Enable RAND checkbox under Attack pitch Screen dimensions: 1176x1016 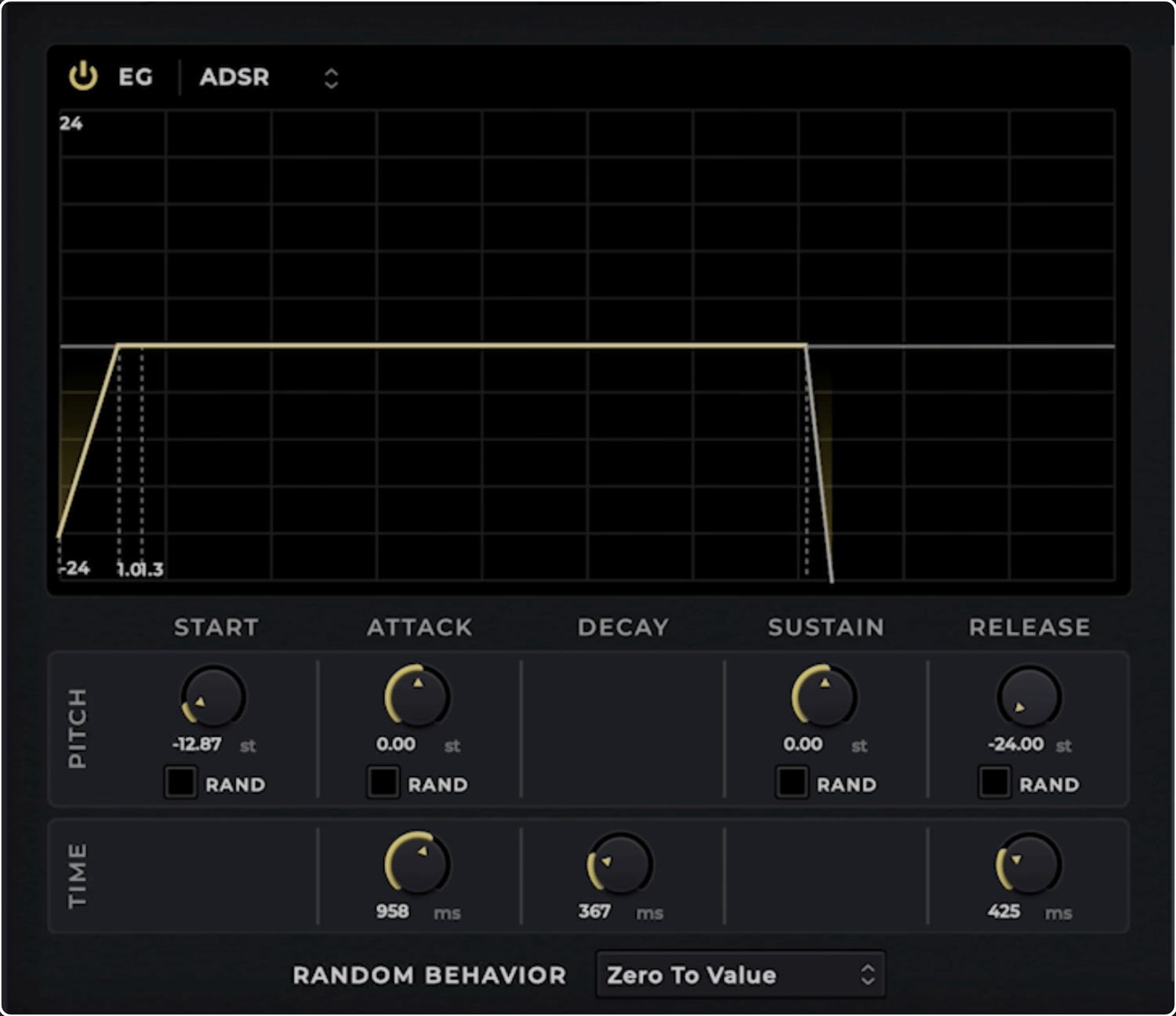click(383, 783)
